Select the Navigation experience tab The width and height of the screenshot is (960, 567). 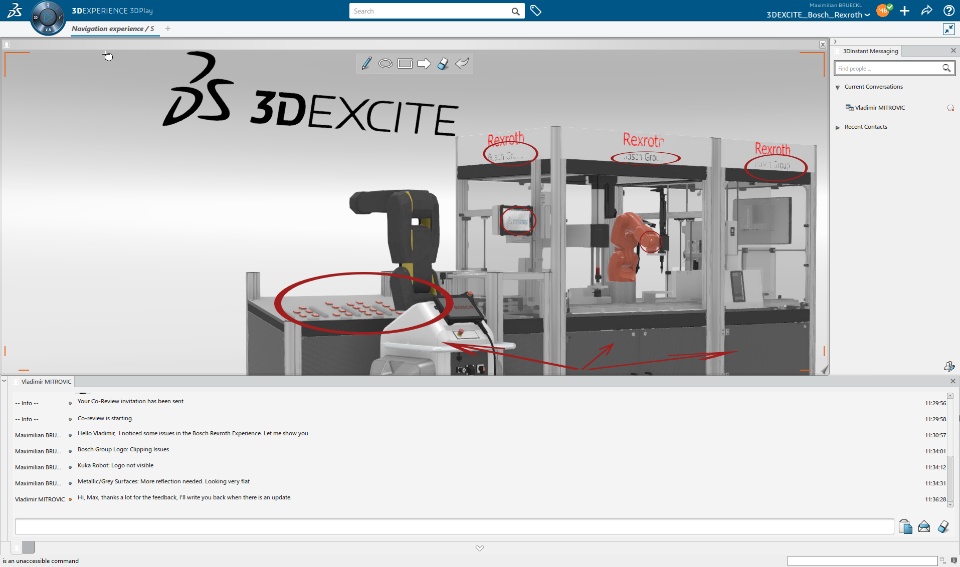tap(113, 29)
